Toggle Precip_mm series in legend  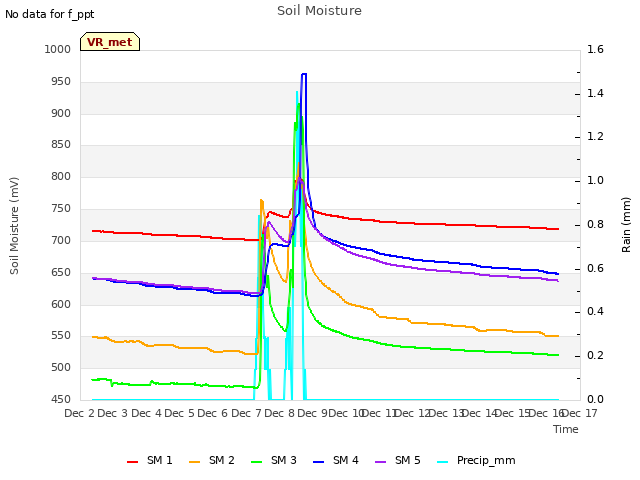point(476,460)
